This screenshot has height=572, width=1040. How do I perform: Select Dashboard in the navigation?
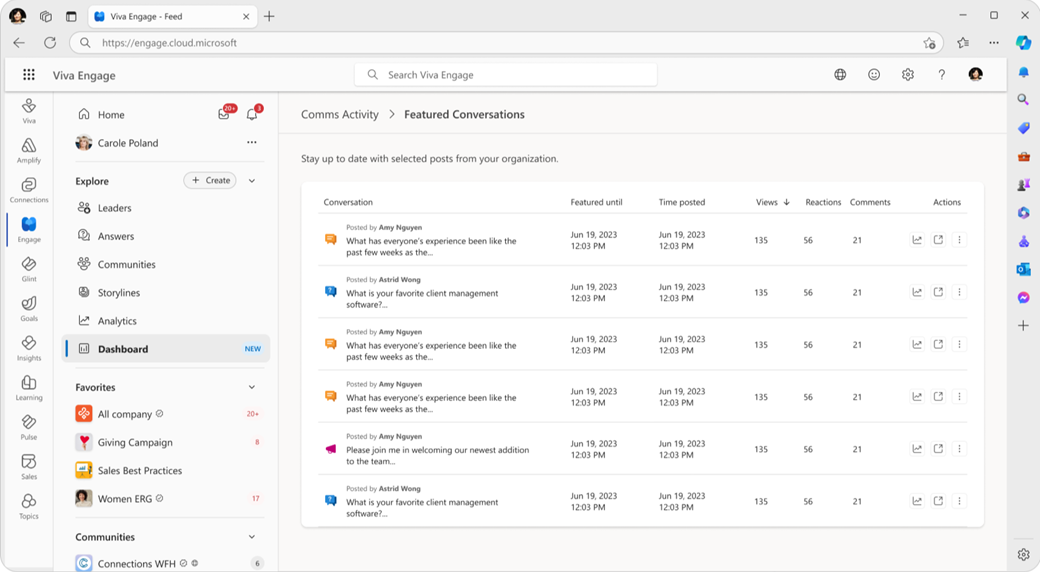pyautogui.click(x=123, y=349)
